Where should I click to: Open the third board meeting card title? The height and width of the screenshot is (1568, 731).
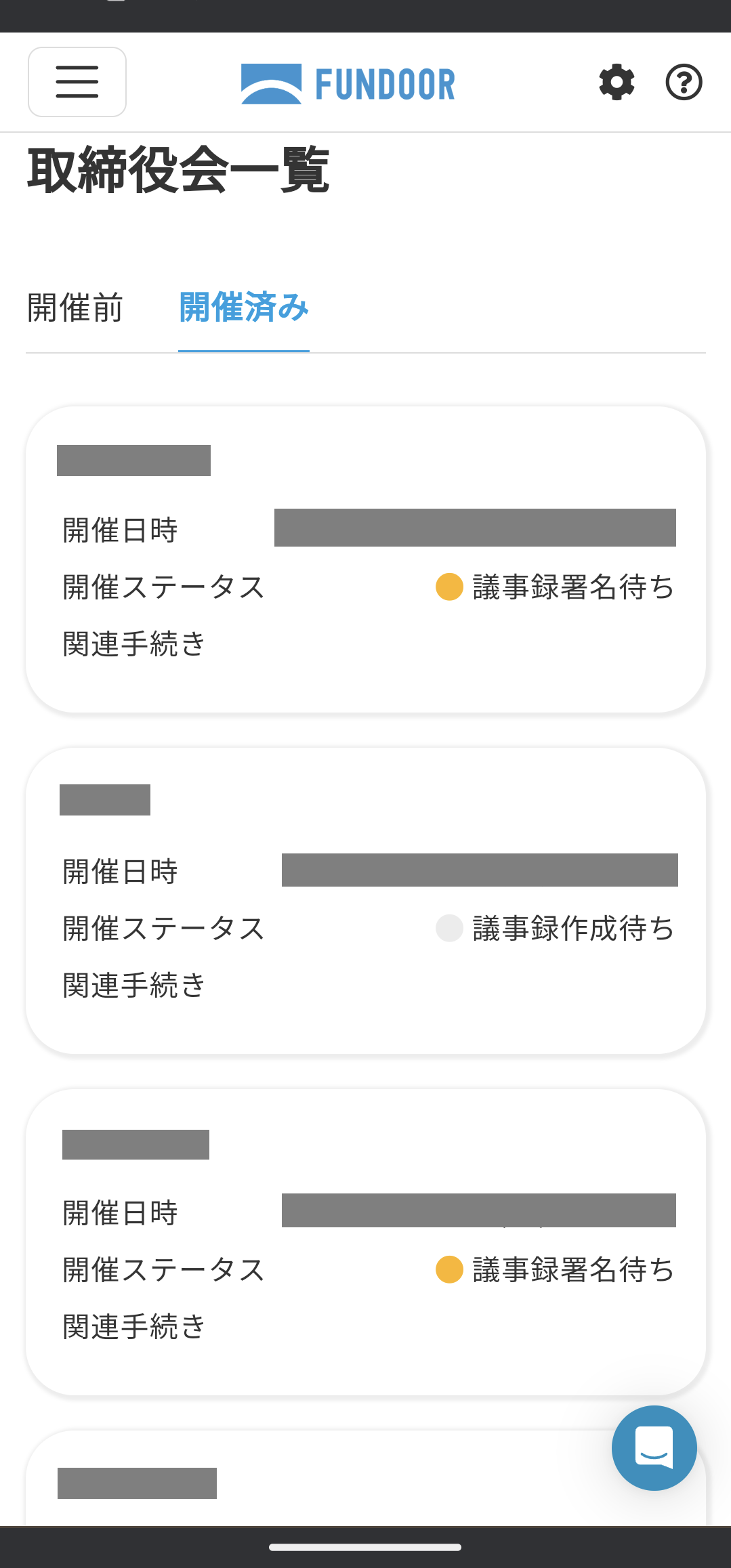click(135, 1145)
